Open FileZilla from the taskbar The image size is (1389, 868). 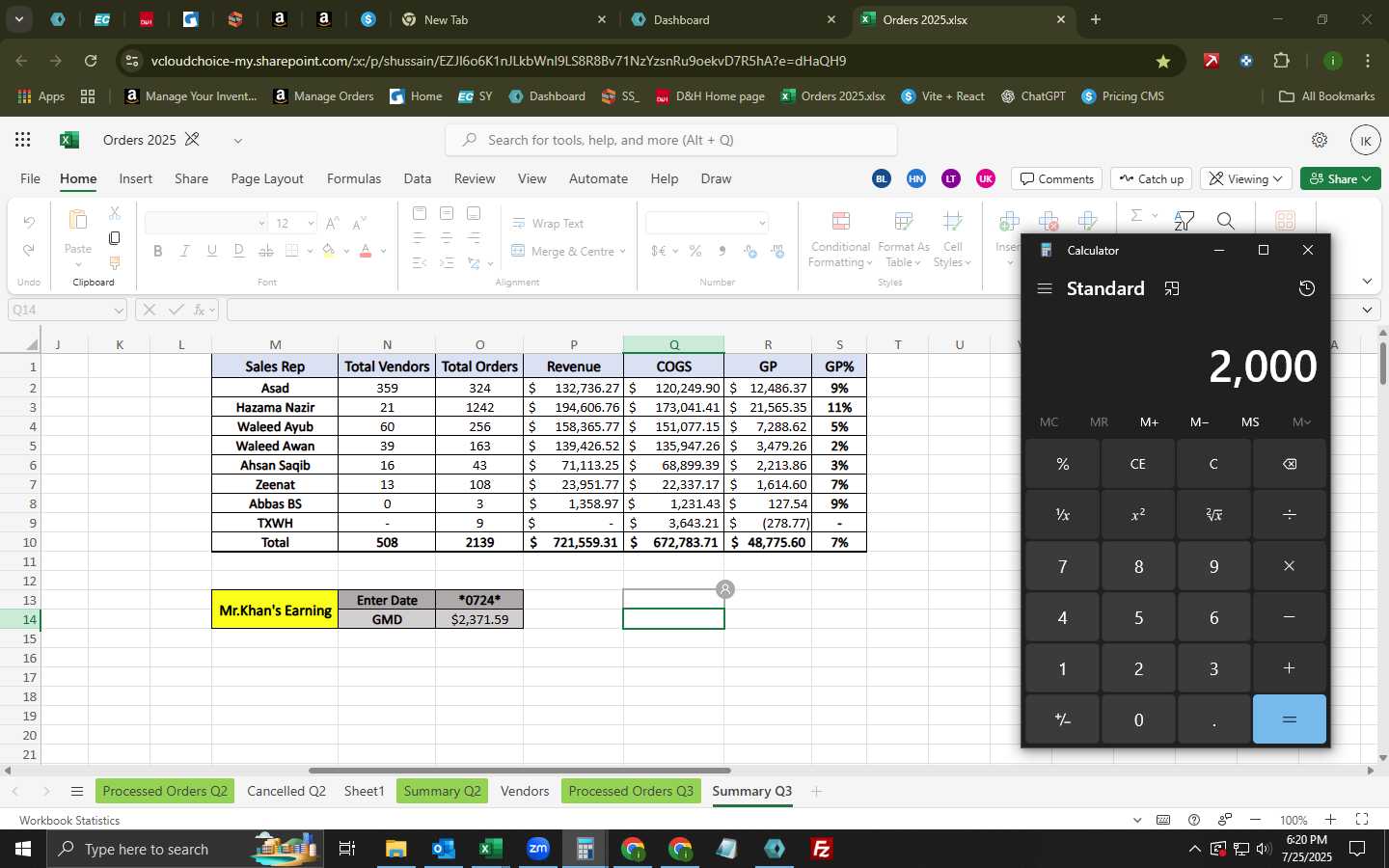pyautogui.click(x=822, y=849)
